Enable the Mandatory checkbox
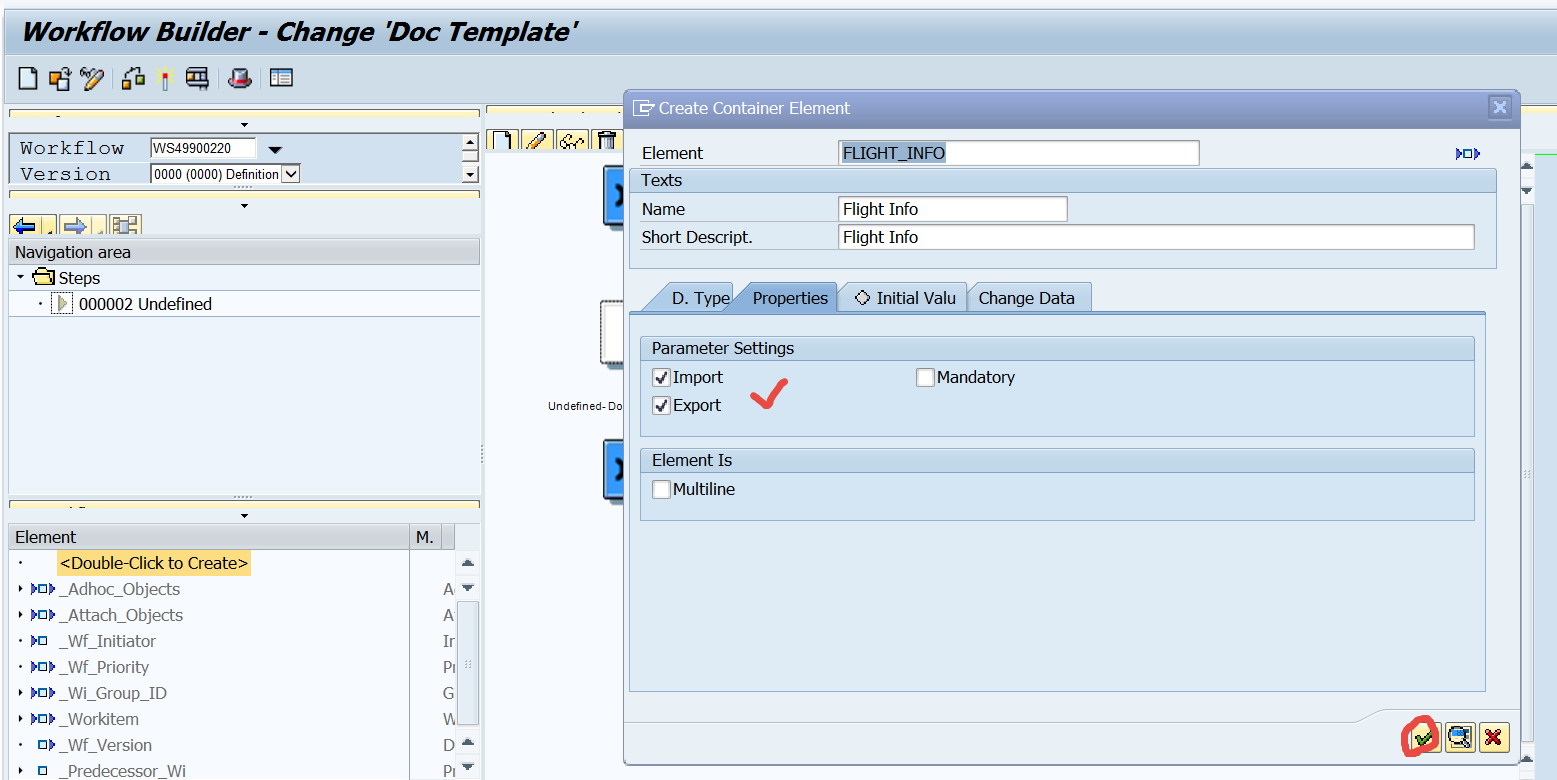This screenshot has width=1557, height=780. click(x=925, y=377)
